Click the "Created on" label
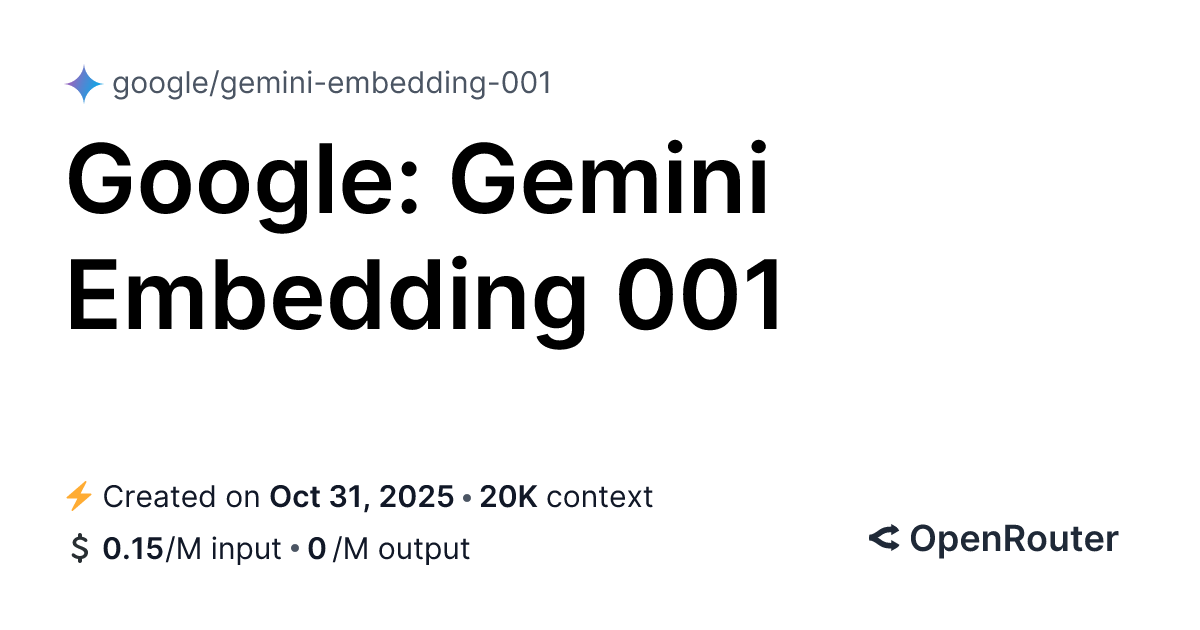Screen dimensions: 1200x630 (x=184, y=496)
